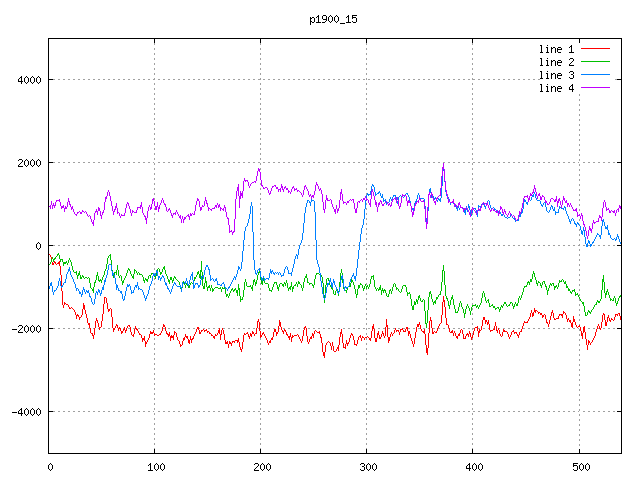This screenshot has width=640, height=480.
Task: Click the blue sample next to line 3
Action: 595,75
